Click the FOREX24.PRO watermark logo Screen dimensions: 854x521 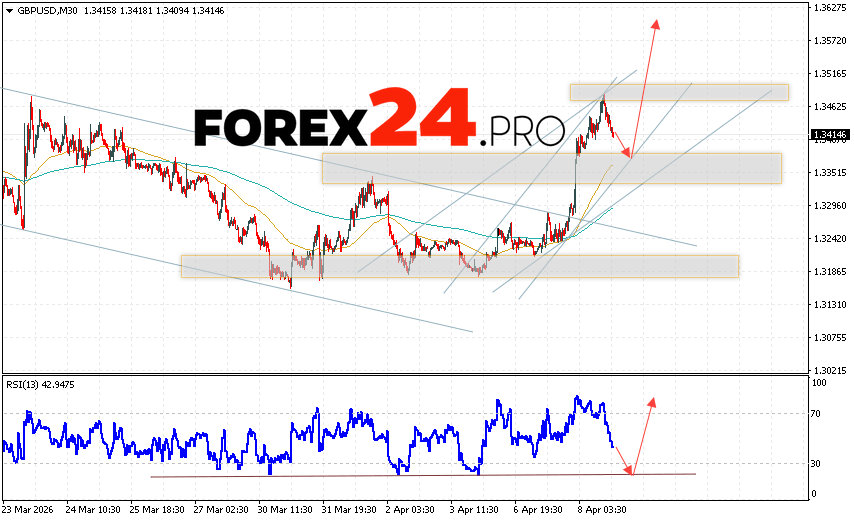[x=380, y=122]
